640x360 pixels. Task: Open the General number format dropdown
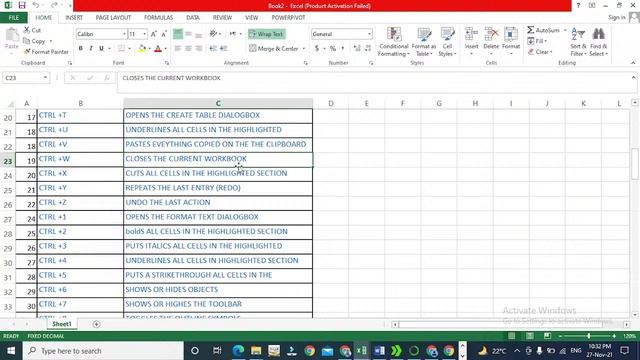pyautogui.click(x=369, y=34)
